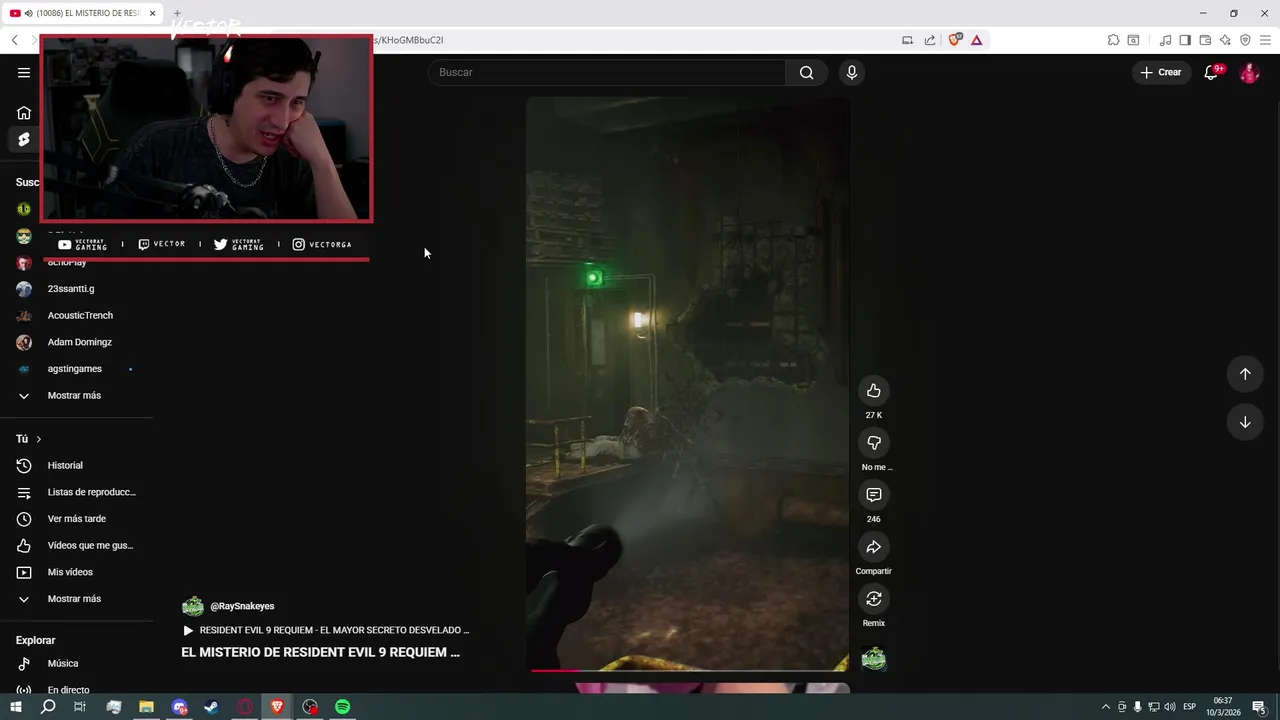Viewport: 1280px width, 720px height.
Task: Open the volume control in system tray
Action: 1170,707
